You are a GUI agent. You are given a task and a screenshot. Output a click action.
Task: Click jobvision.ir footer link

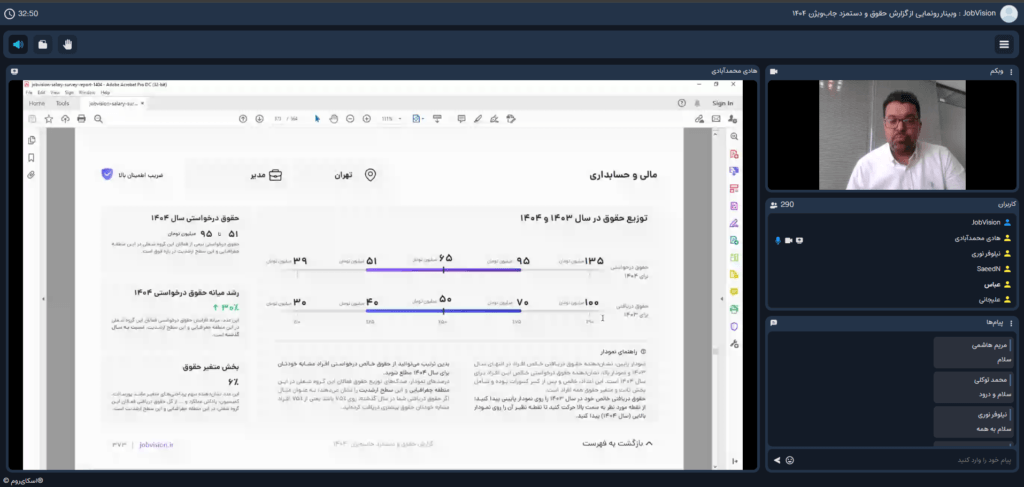click(157, 445)
